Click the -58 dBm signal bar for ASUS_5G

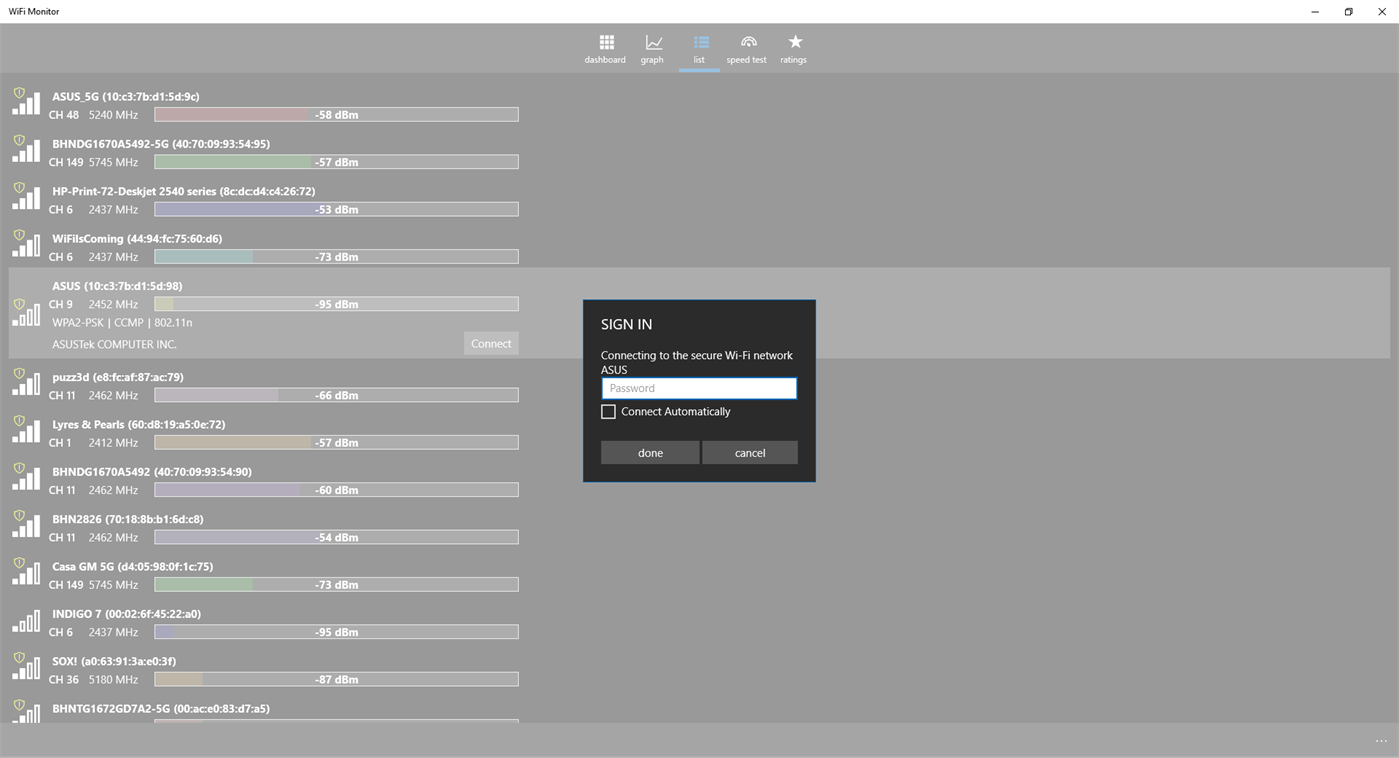(335, 114)
